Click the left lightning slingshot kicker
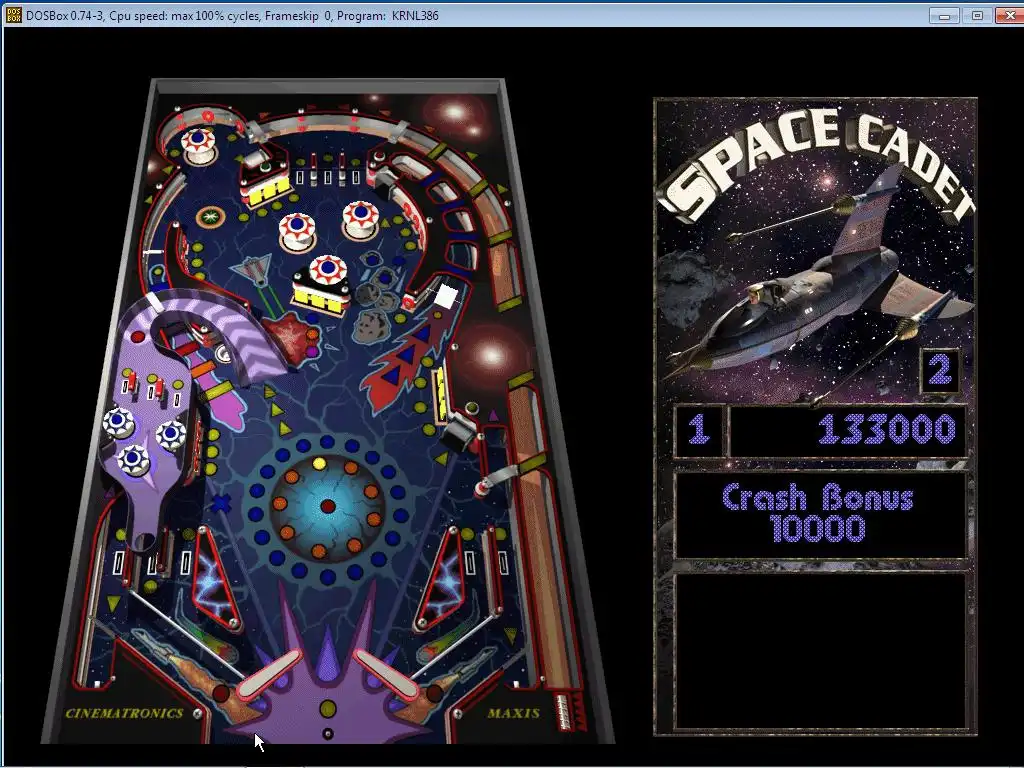1024x768 pixels. [x=216, y=579]
